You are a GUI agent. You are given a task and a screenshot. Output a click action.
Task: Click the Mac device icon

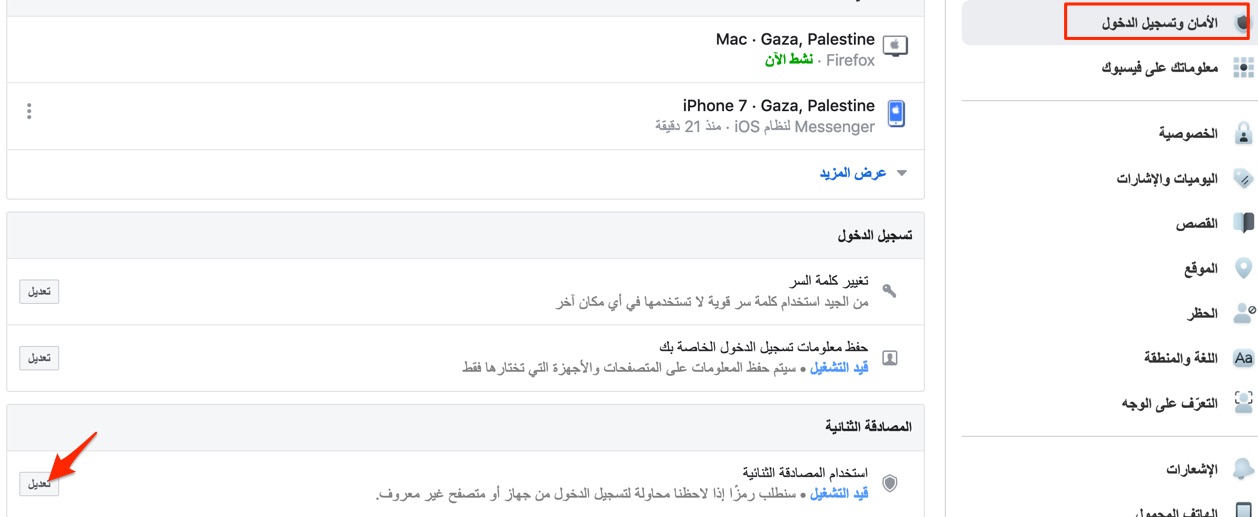point(896,46)
